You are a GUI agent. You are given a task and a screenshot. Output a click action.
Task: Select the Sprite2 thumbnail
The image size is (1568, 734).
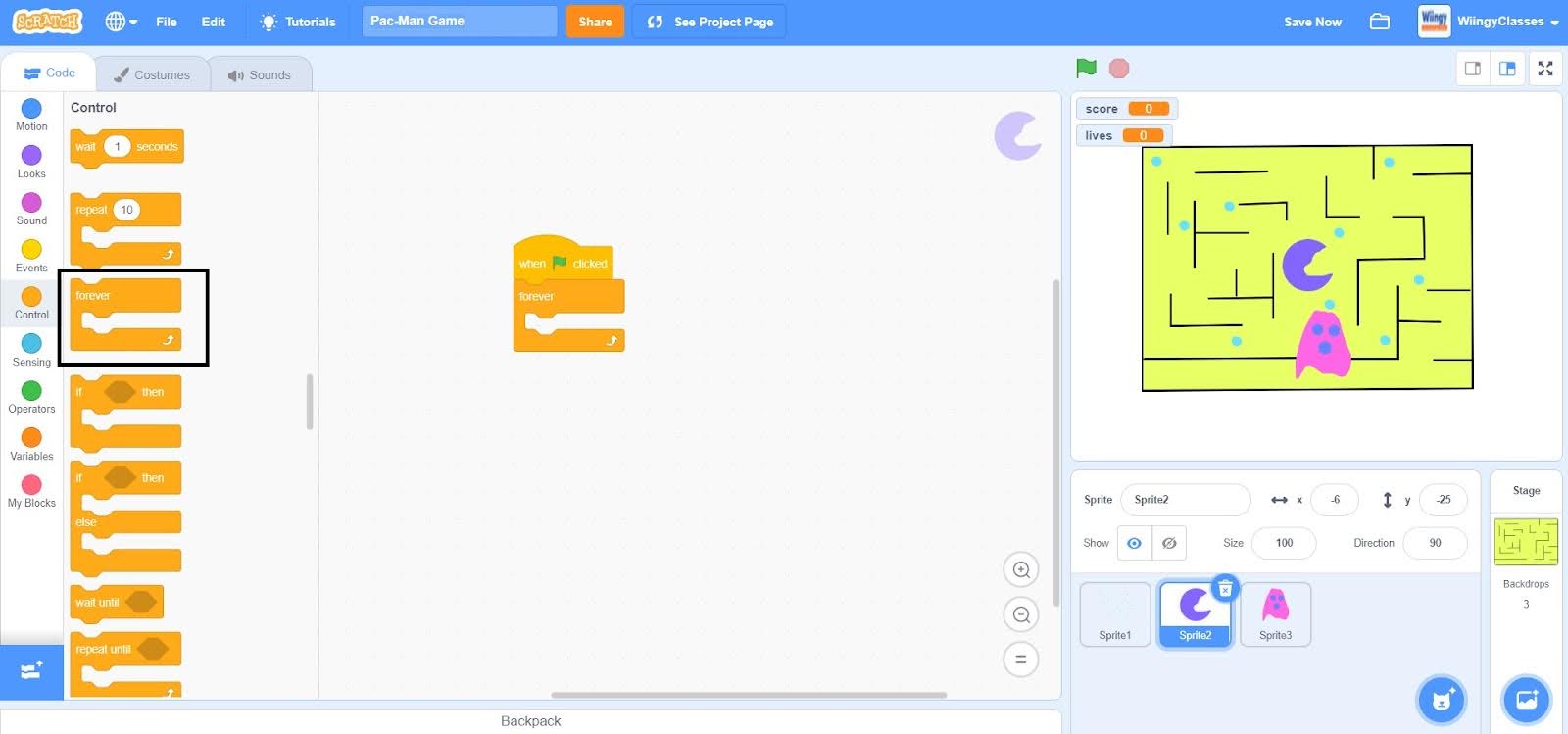coord(1195,614)
